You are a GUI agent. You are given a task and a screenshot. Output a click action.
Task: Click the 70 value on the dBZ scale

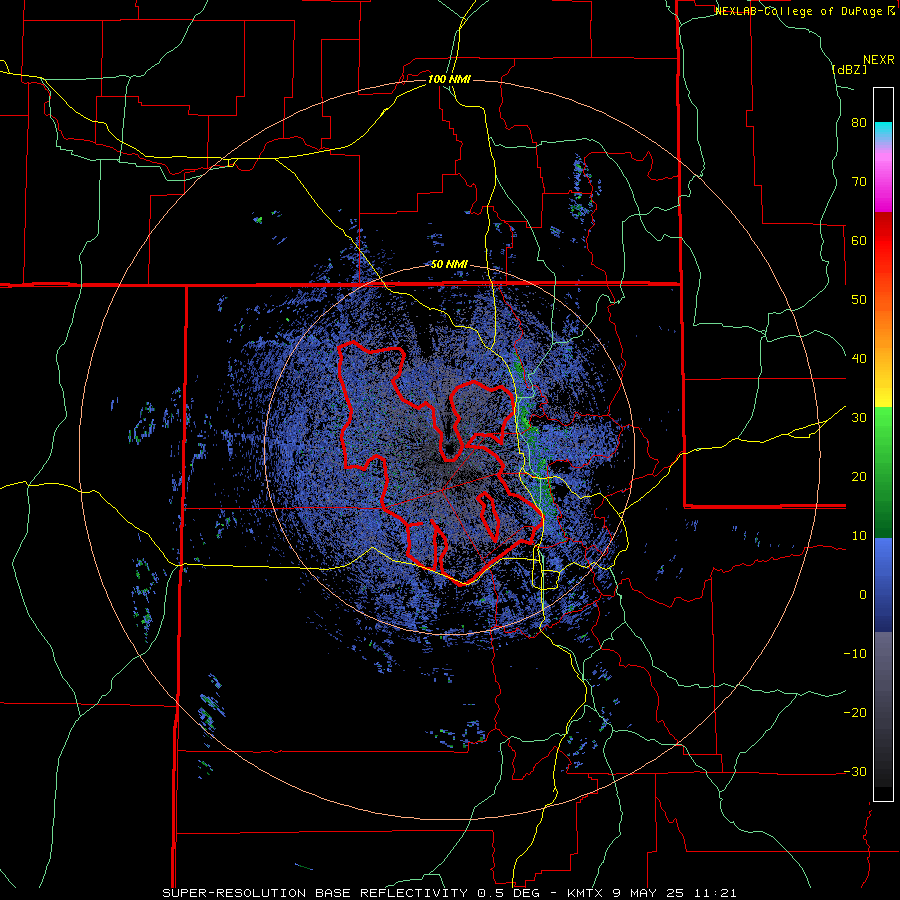[859, 181]
